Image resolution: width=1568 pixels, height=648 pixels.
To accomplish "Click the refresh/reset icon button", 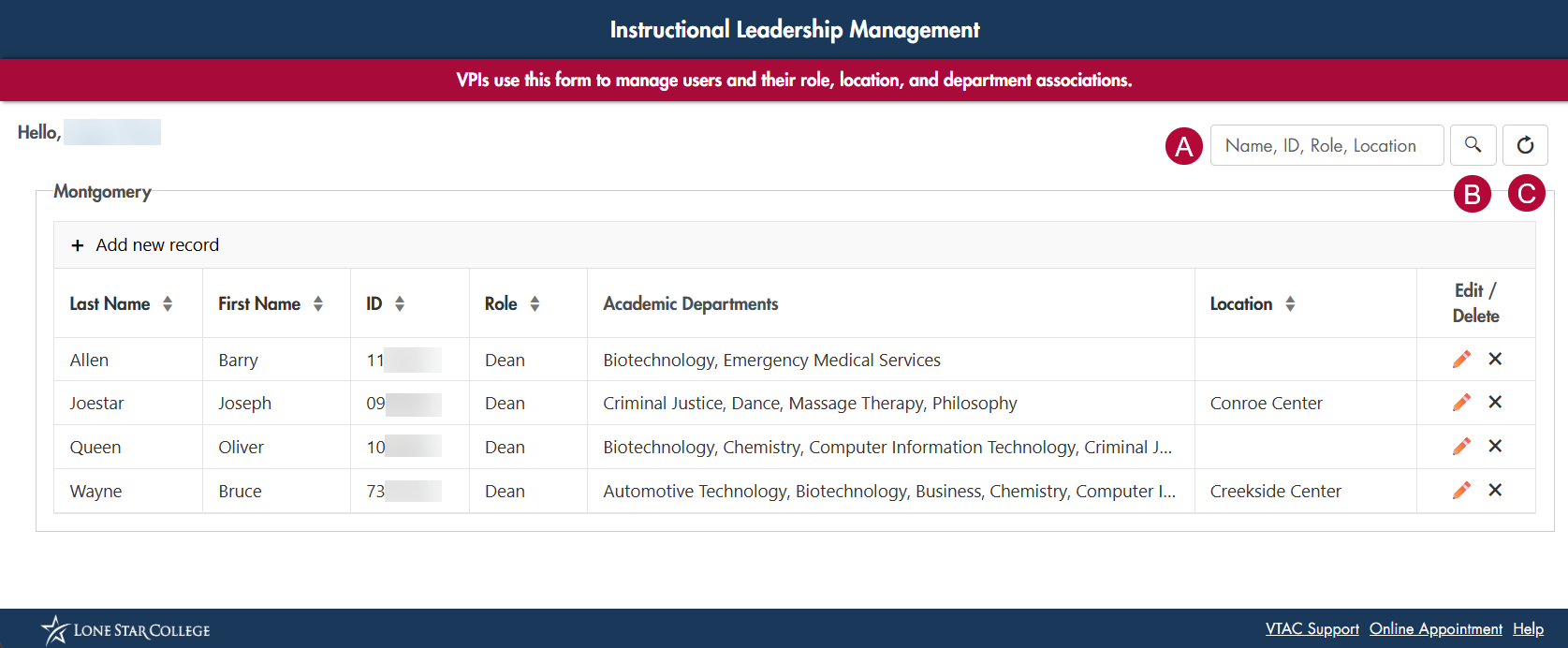I will tap(1525, 145).
